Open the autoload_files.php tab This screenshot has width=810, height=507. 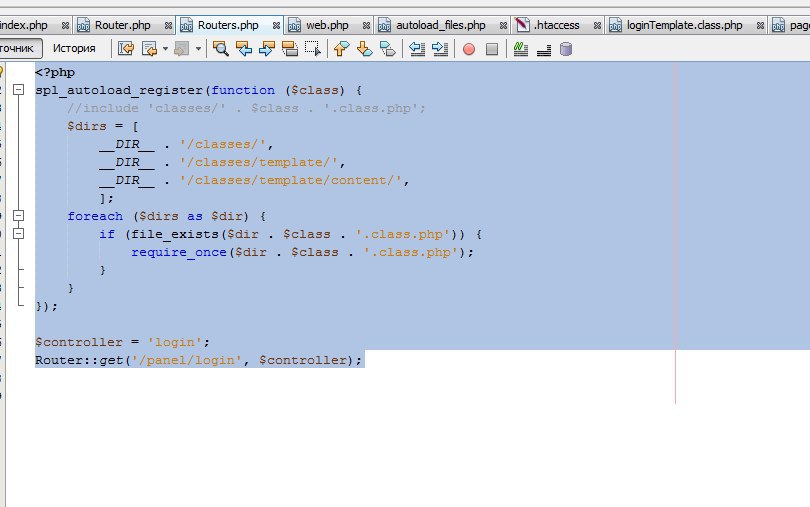pos(441,25)
